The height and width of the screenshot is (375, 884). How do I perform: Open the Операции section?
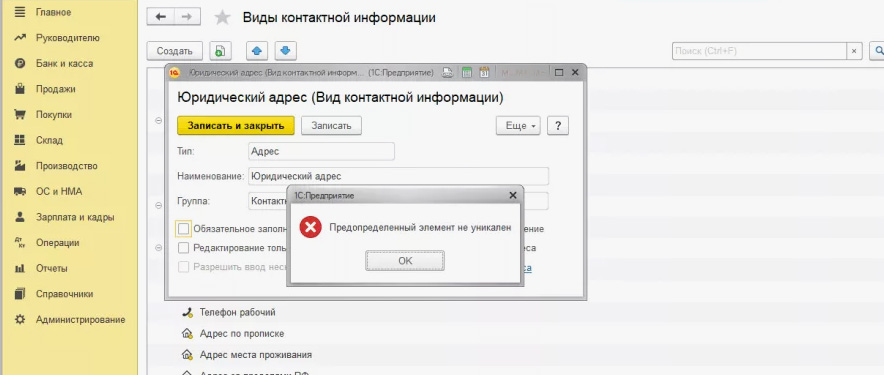(58, 243)
